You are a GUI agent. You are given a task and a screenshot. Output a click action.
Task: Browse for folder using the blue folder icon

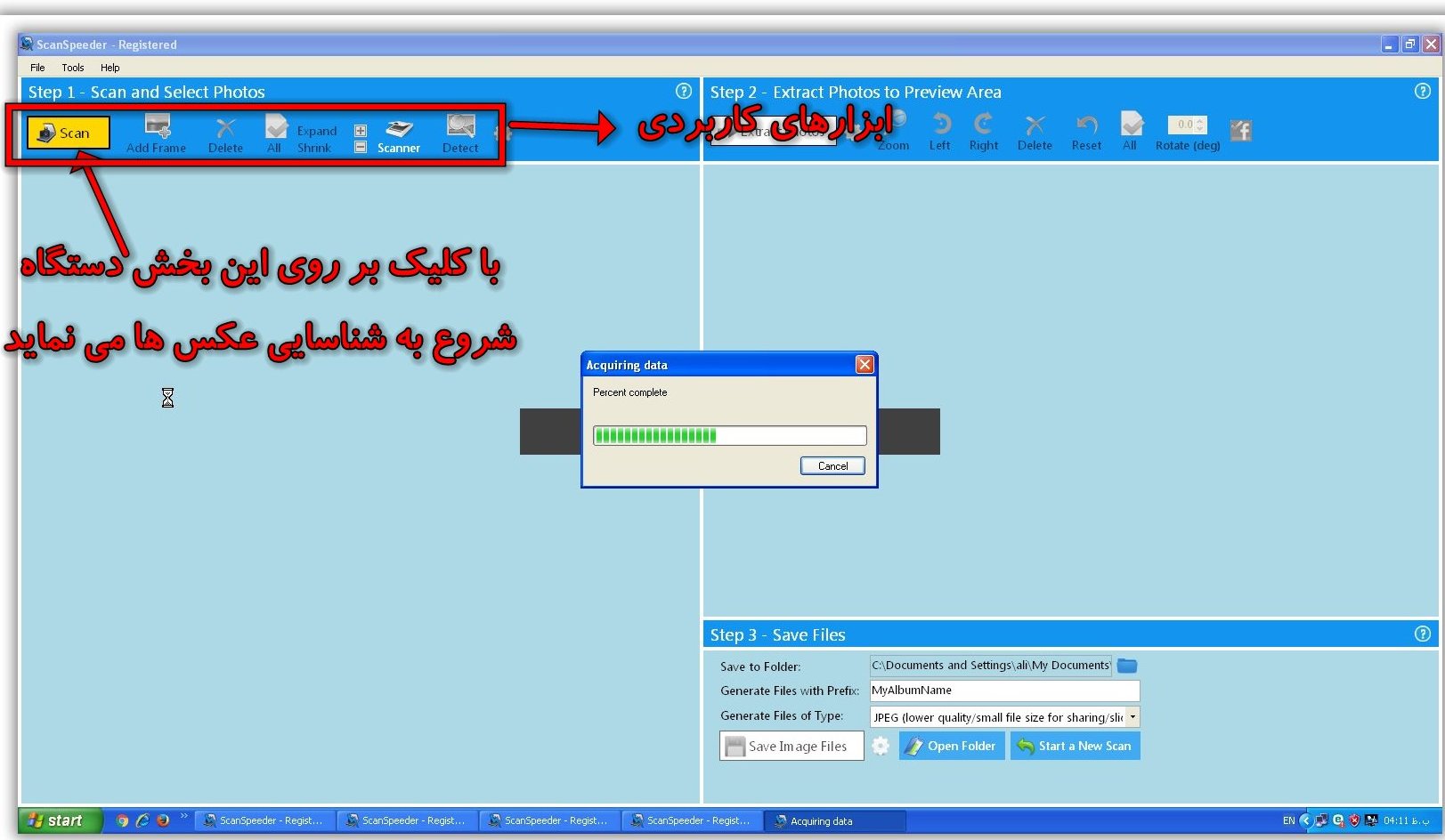pos(1127,666)
